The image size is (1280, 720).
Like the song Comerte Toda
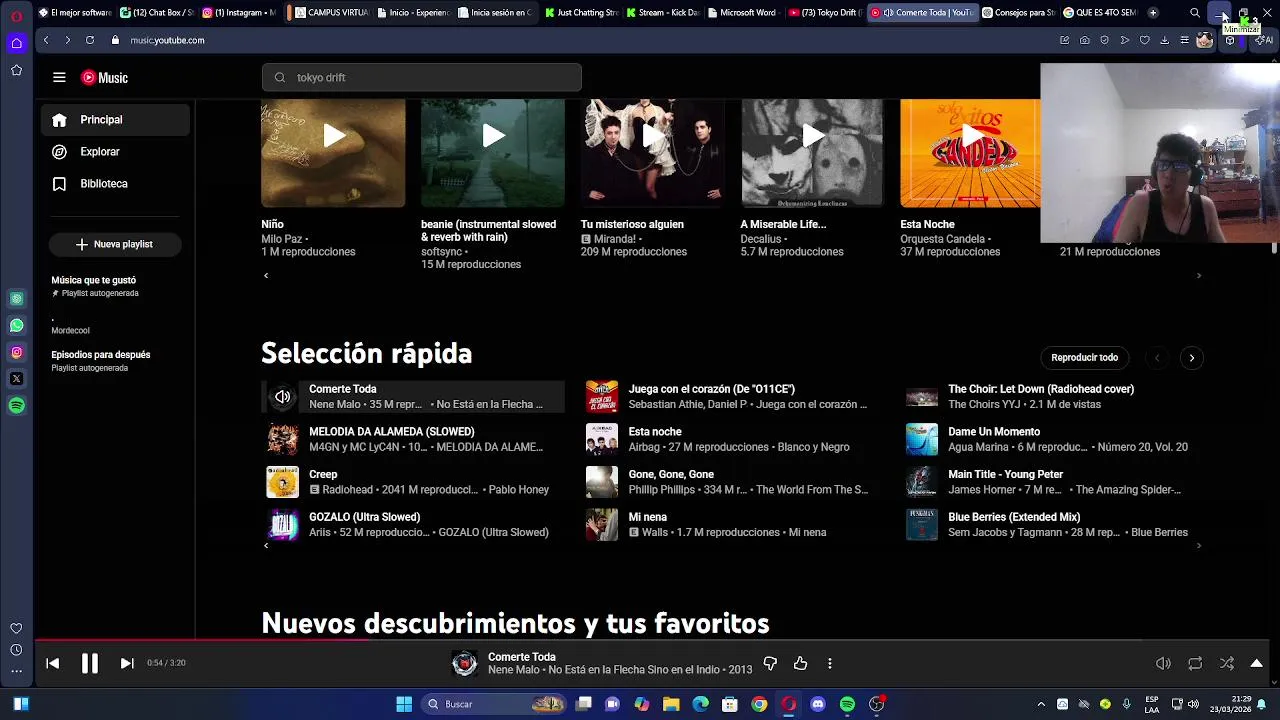[x=800, y=663]
